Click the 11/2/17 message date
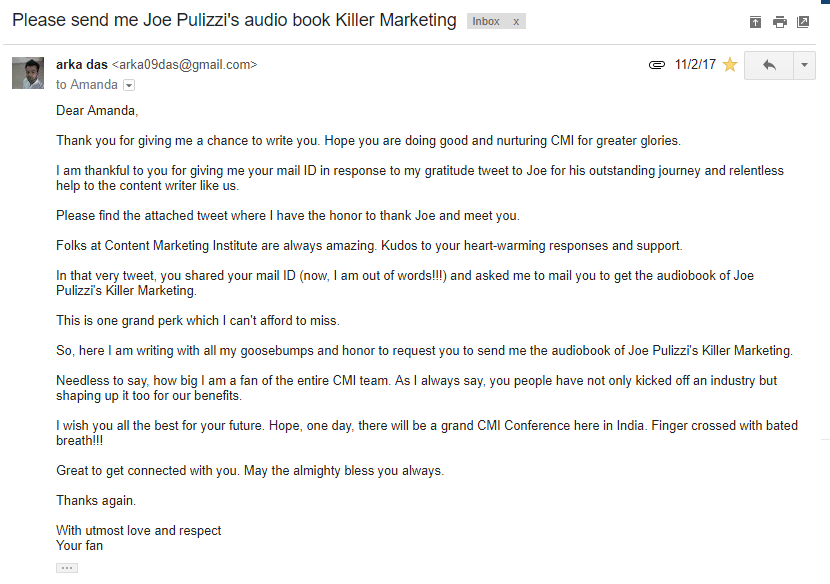Screen dimensions: 830x584 (x=695, y=65)
